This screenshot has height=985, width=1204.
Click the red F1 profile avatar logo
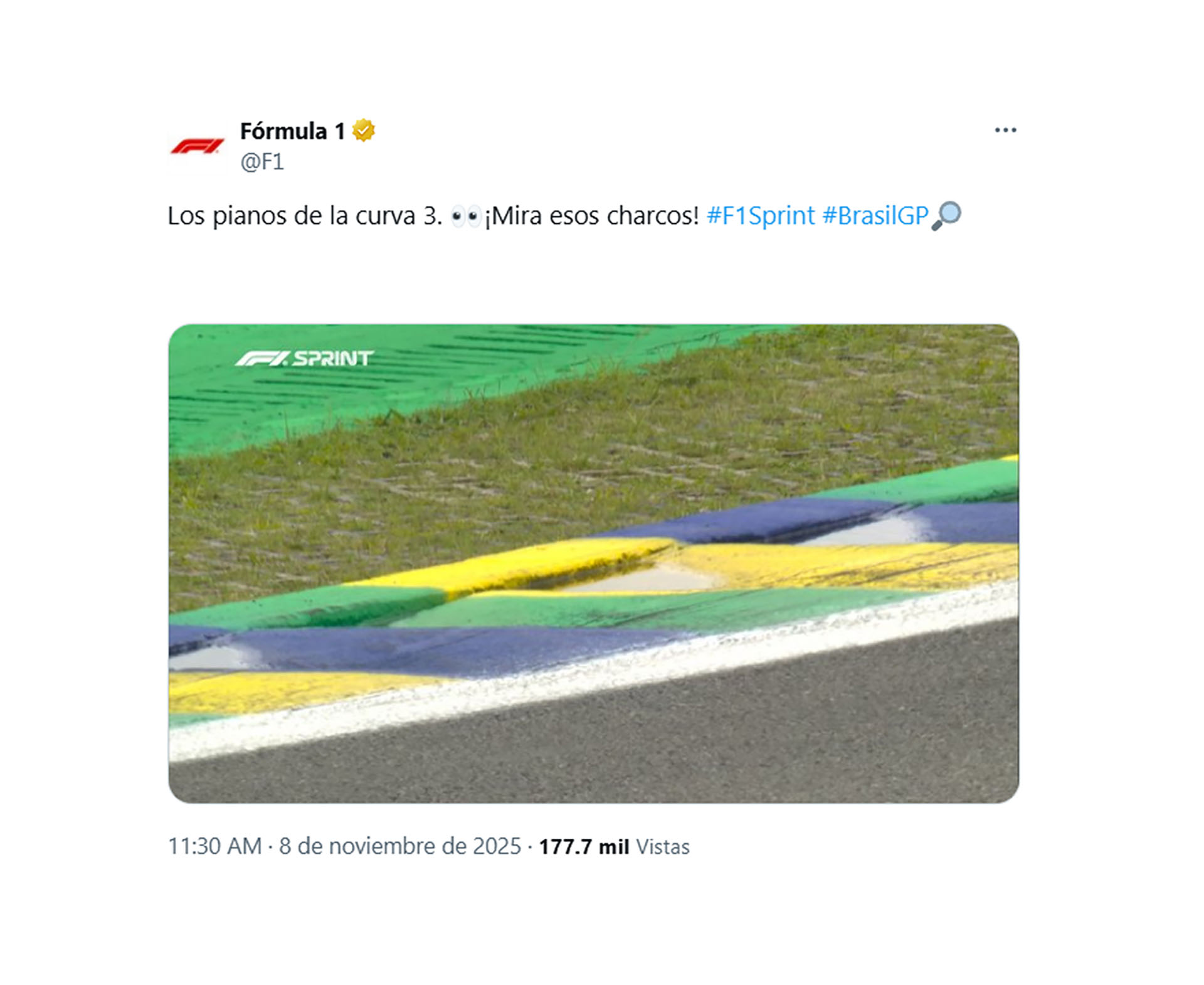(x=198, y=146)
